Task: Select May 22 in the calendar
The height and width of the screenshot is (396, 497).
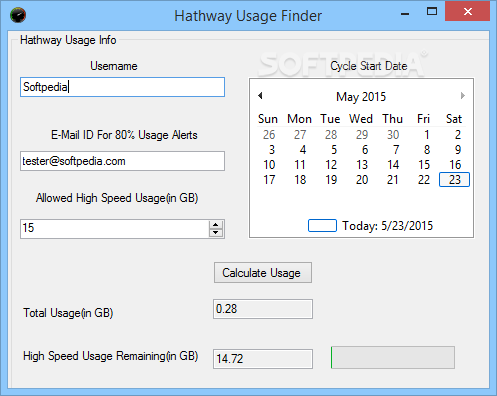Action: (x=424, y=180)
